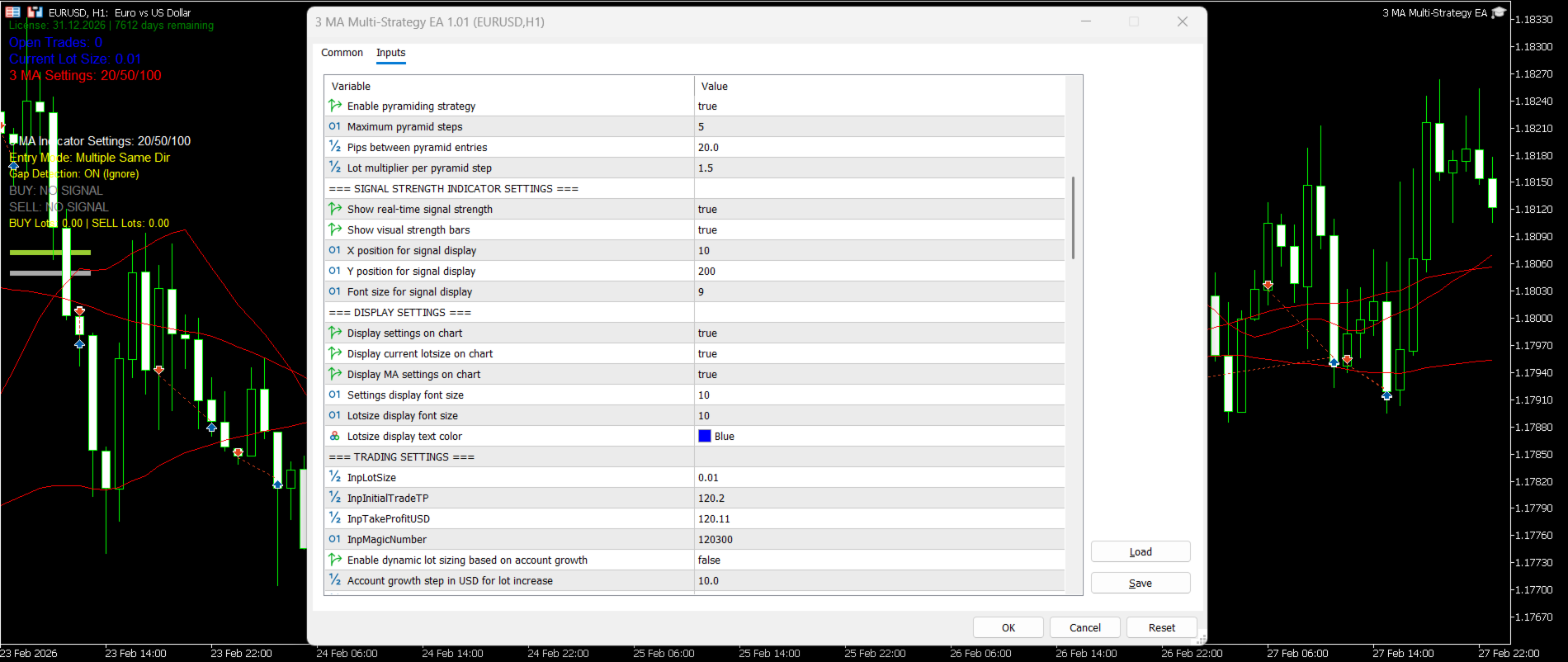The image size is (1568, 662).
Task: Click the Entry Mode label on the chart
Action: point(89,158)
